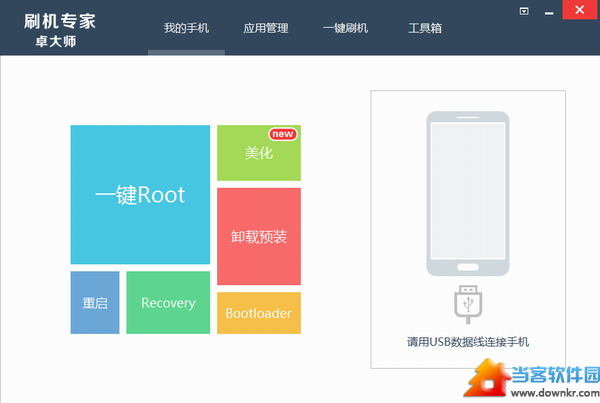Close the 刷机专家 window
The width and height of the screenshot is (600, 403).
[x=580, y=10]
